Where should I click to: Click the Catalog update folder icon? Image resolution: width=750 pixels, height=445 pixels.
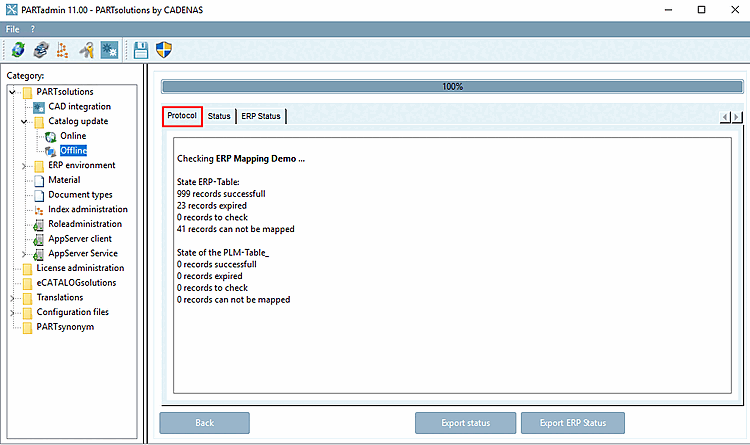coord(39,122)
